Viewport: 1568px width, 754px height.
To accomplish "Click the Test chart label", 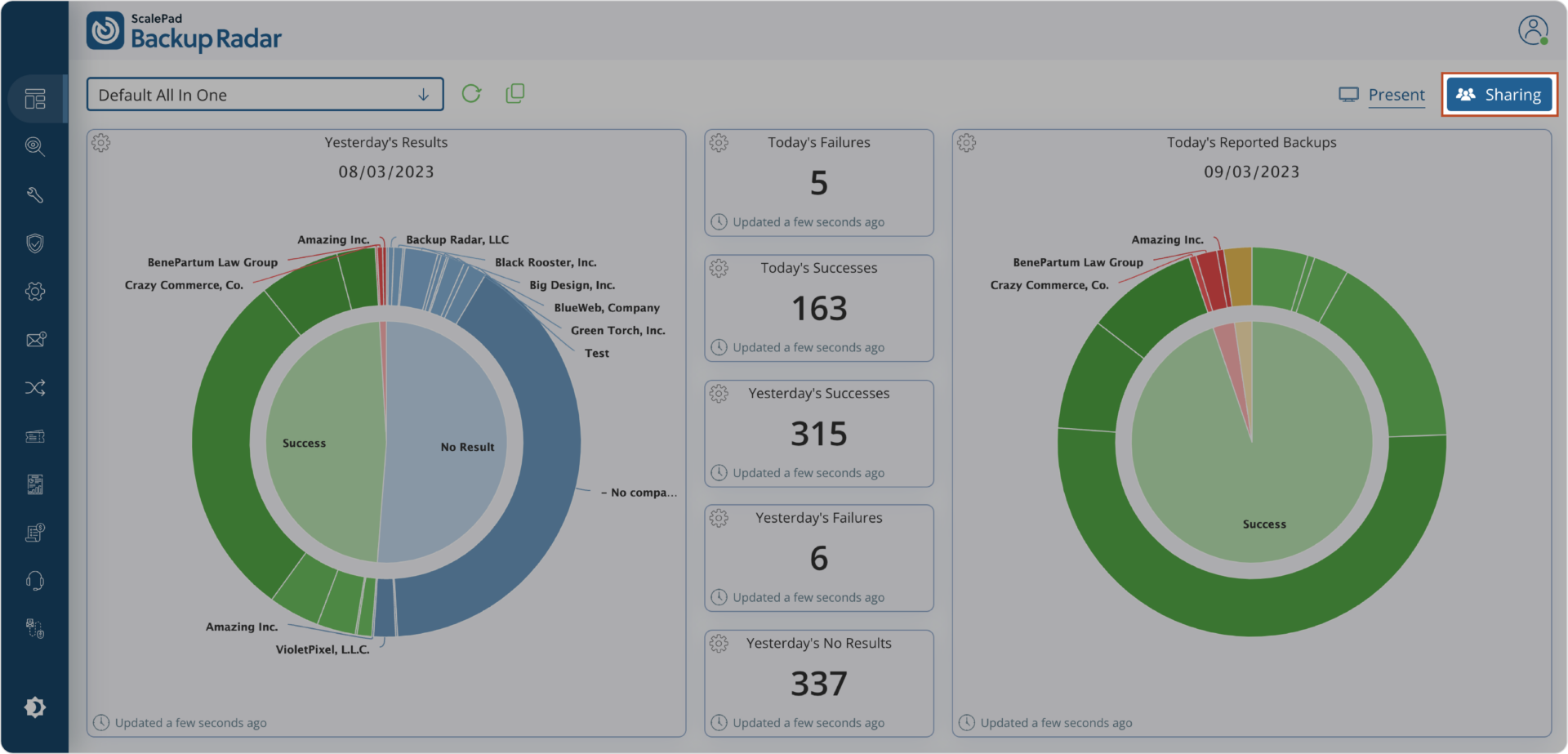I will pos(597,354).
